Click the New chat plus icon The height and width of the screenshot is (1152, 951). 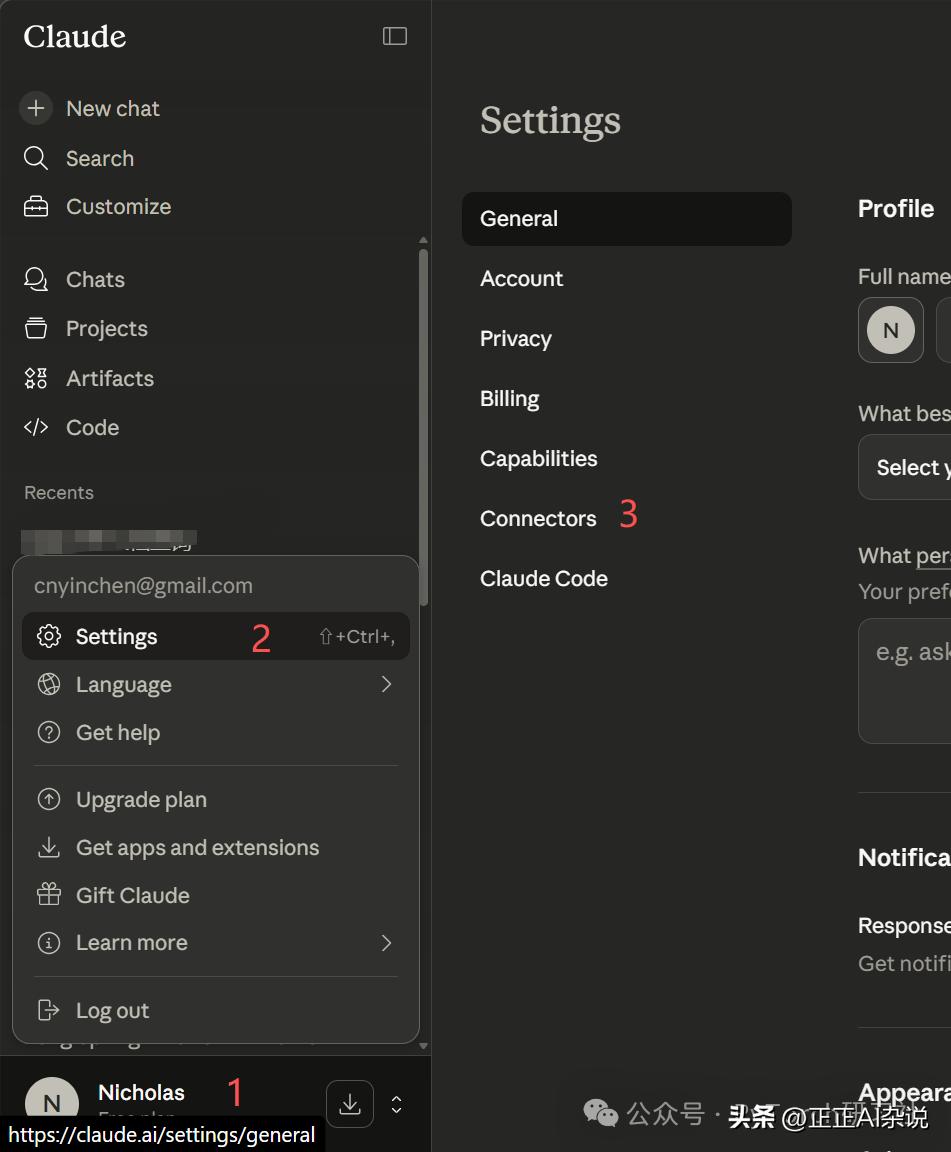point(36,108)
